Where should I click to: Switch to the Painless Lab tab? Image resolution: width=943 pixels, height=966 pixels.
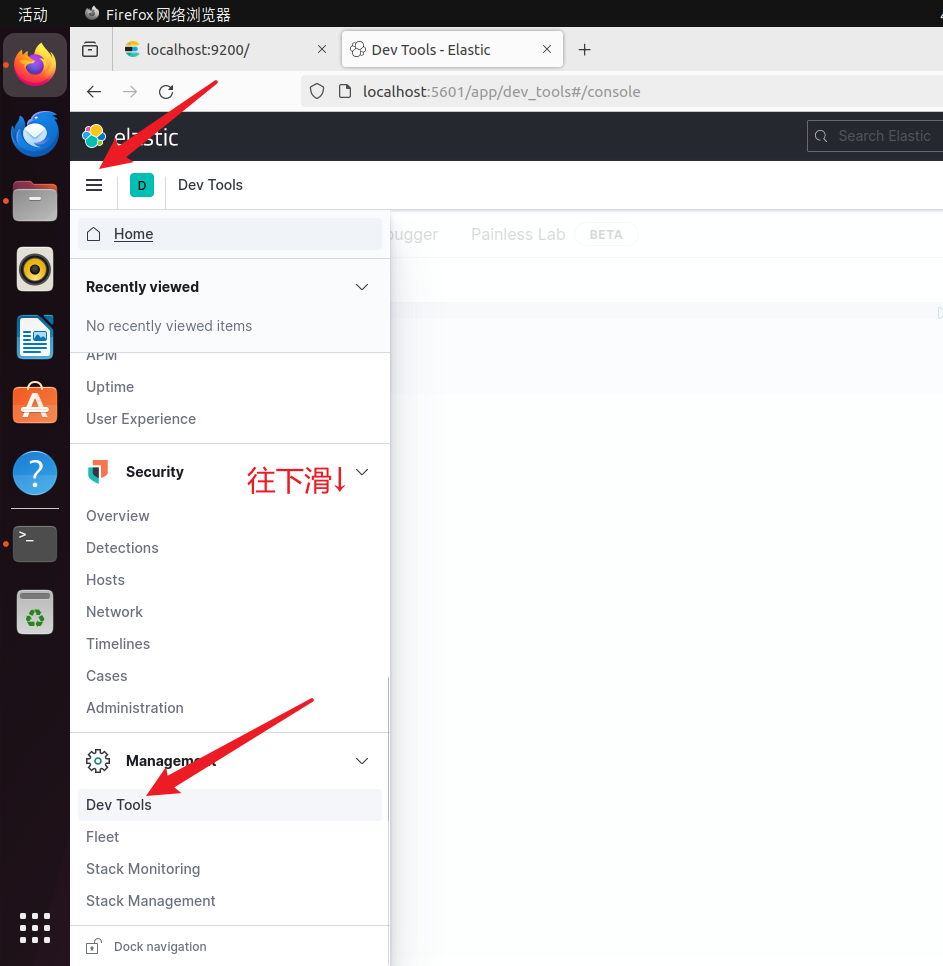(518, 234)
